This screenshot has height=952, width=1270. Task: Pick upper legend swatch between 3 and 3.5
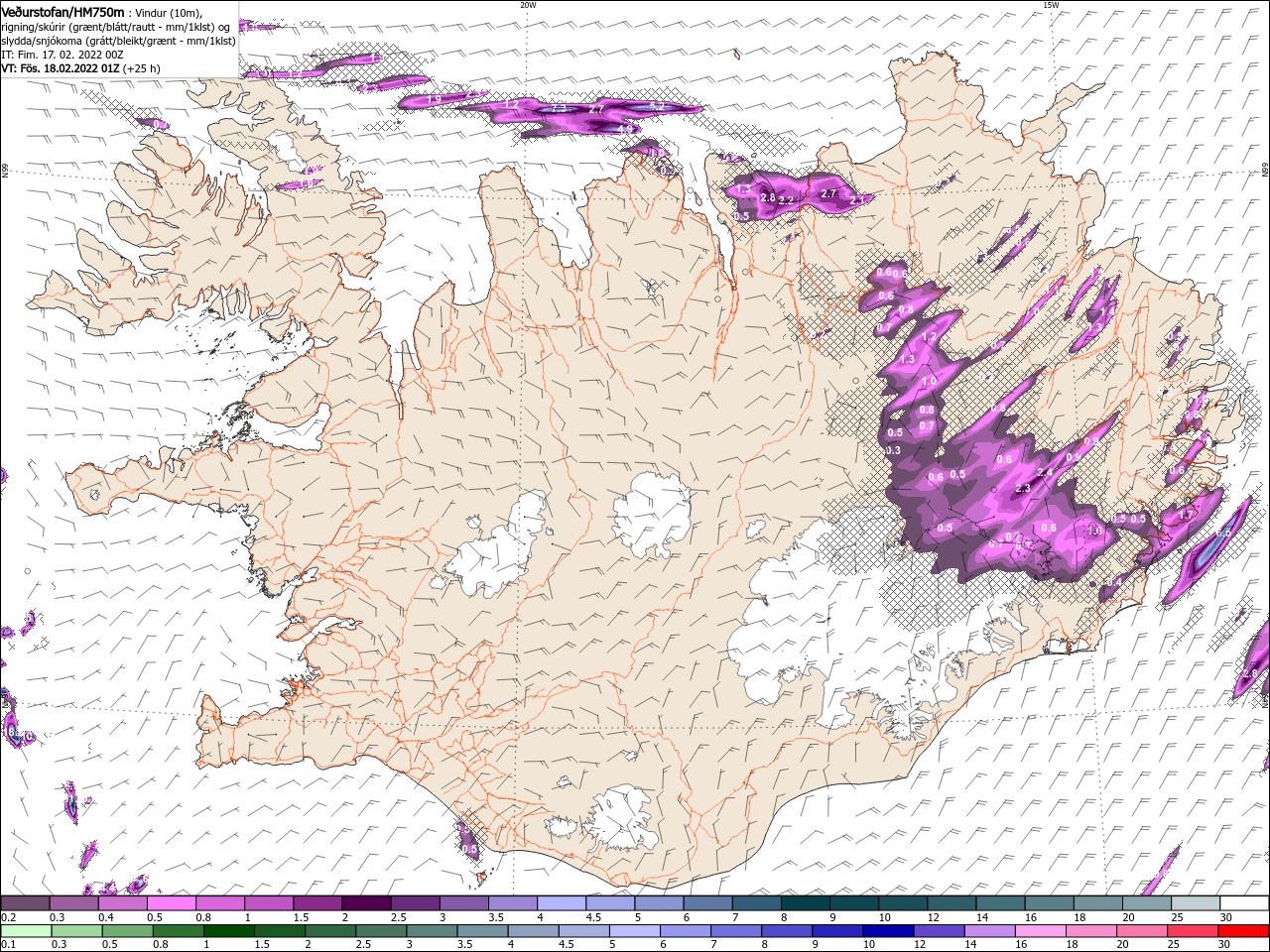pyautogui.click(x=464, y=902)
